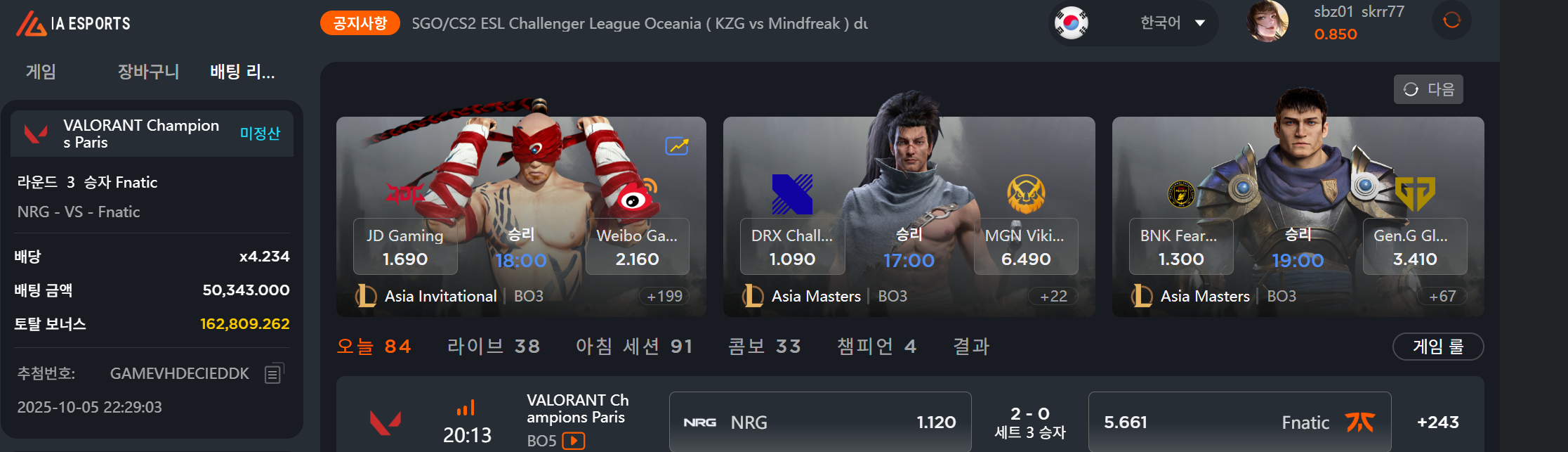Click the IA Esports logo
This screenshot has height=452, width=1568.
(73, 23)
